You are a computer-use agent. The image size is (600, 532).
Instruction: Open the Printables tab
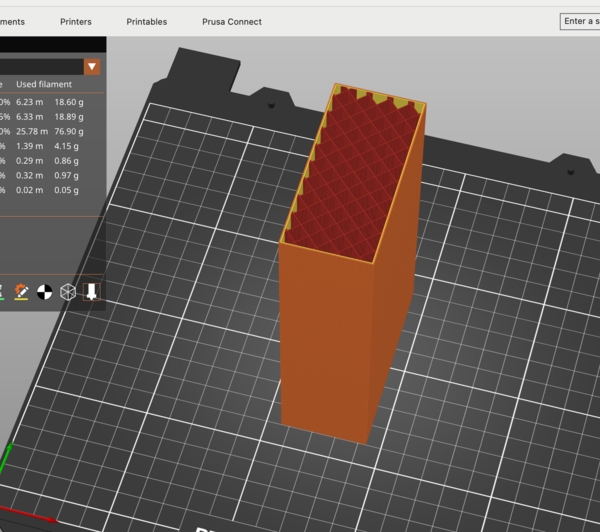147,22
